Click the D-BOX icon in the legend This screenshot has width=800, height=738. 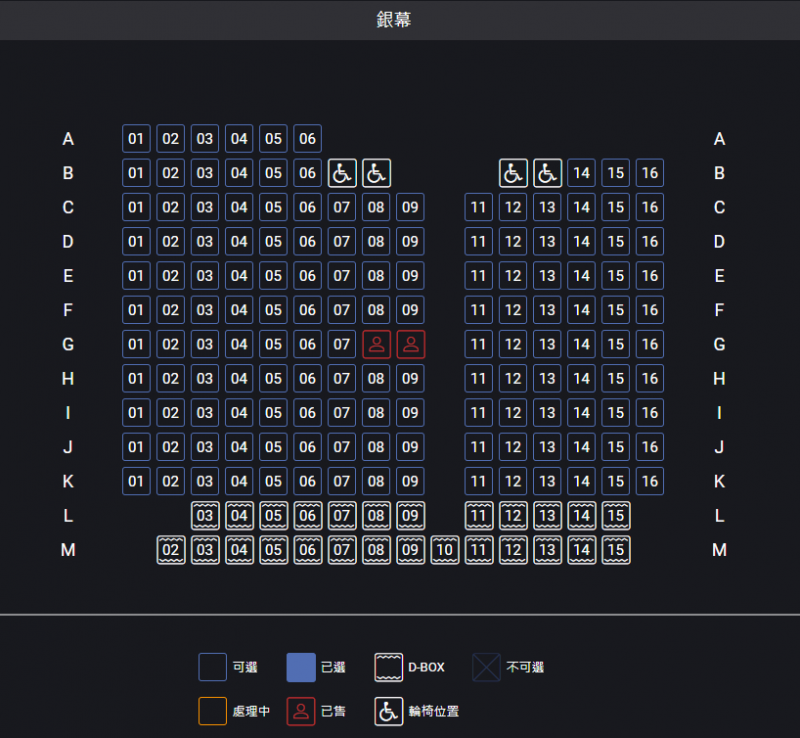[389, 667]
